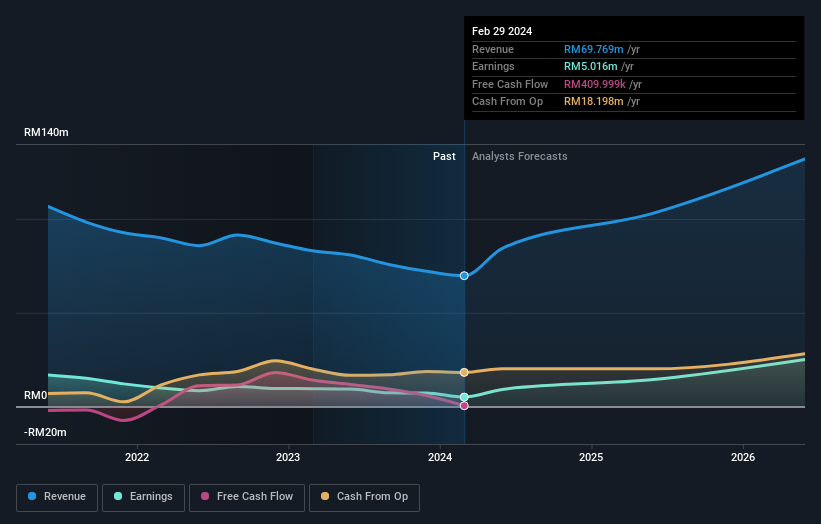Image resolution: width=821 pixels, height=524 pixels.
Task: Select the 2025 x-axis label
Action: (591, 458)
